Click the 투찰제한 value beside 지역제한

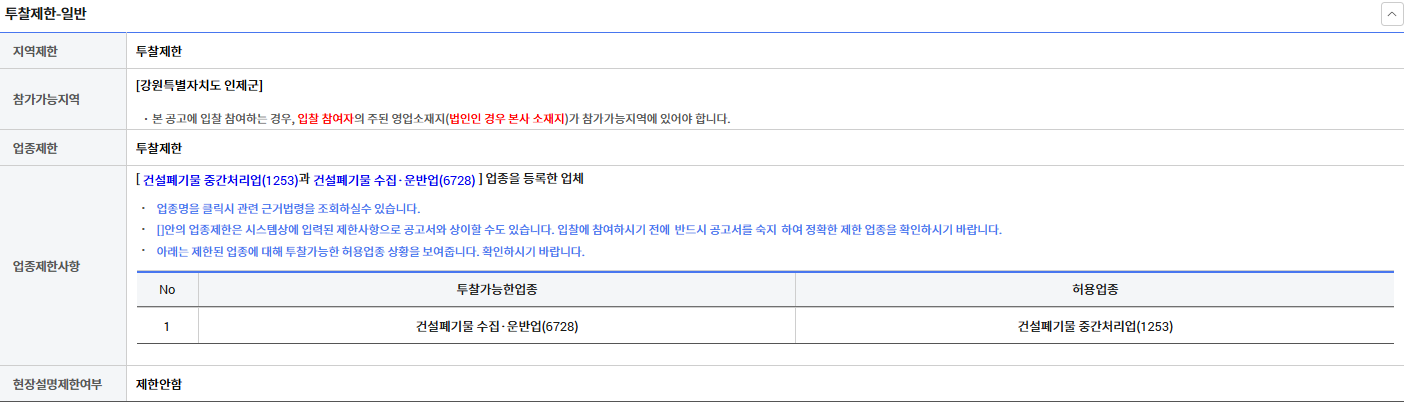pos(159,51)
